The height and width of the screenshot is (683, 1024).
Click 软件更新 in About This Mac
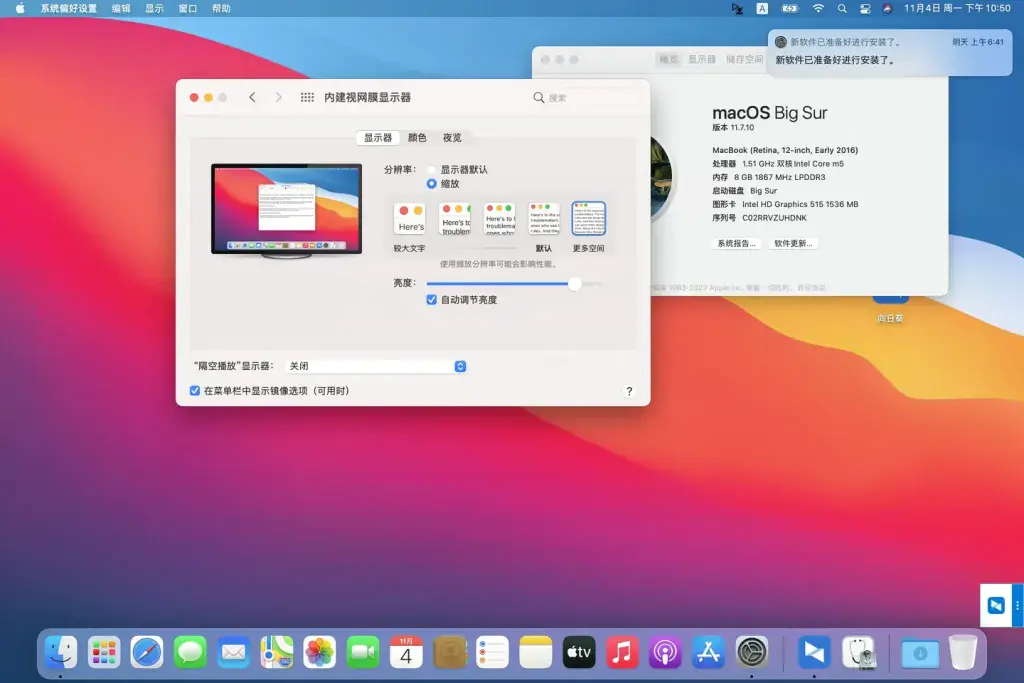pos(793,243)
